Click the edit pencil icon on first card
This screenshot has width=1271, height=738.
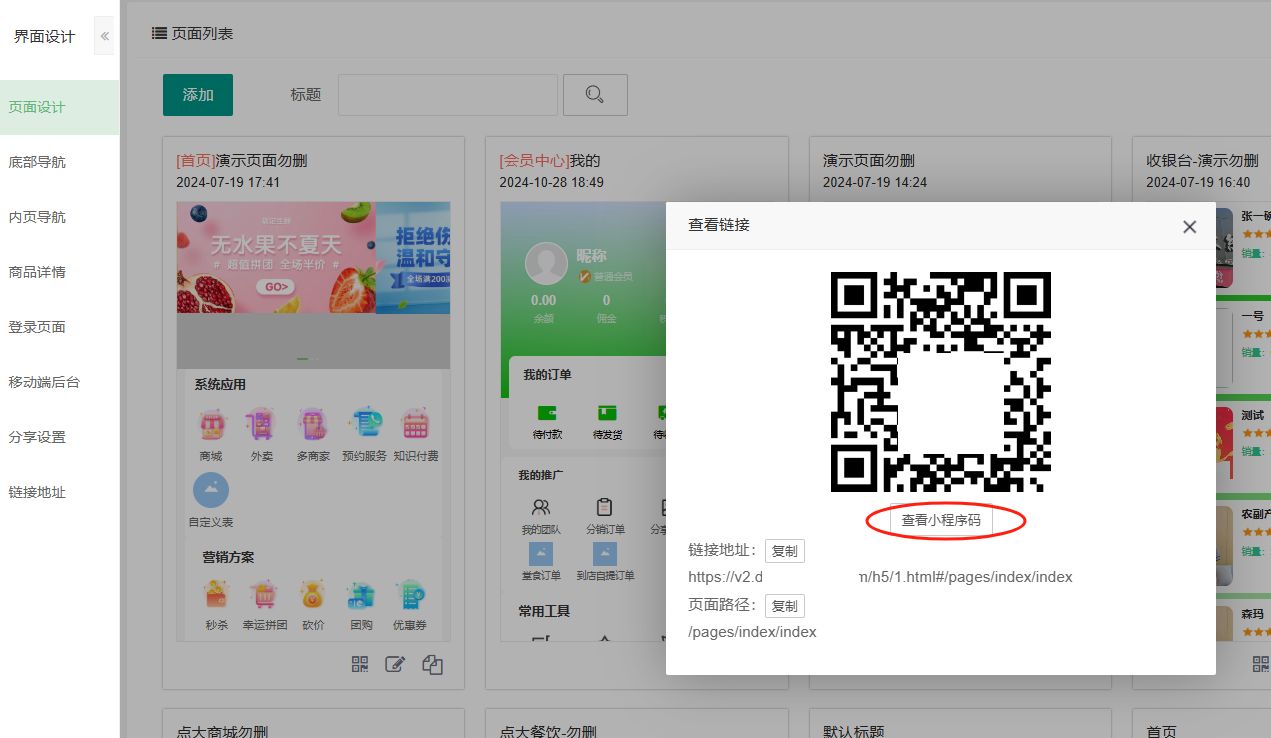coord(395,664)
